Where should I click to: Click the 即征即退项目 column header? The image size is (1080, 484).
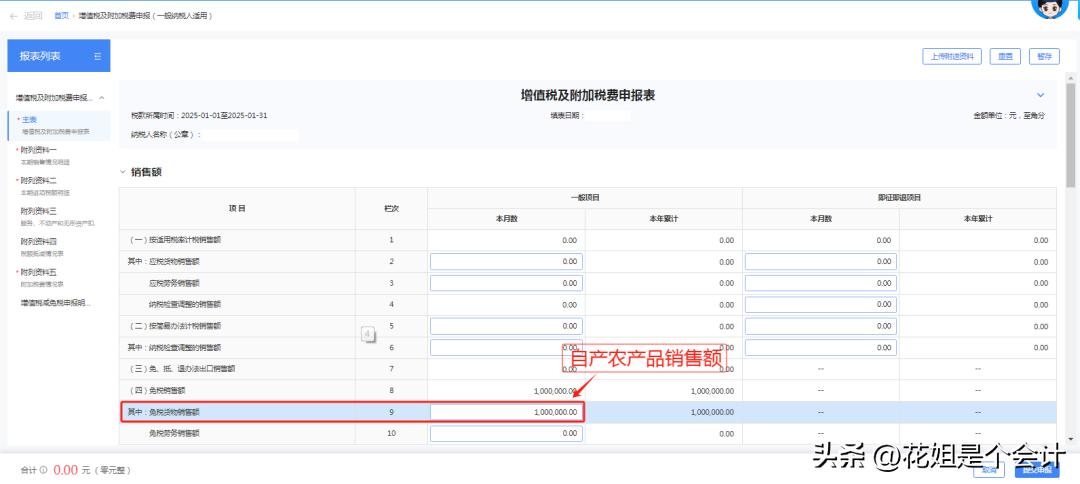tap(899, 198)
